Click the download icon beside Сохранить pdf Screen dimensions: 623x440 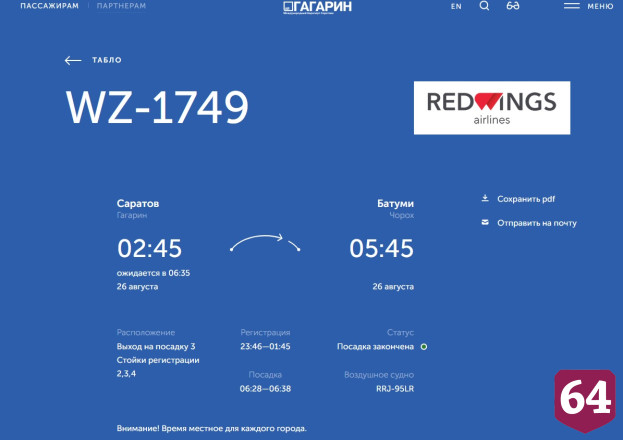pyautogui.click(x=485, y=198)
